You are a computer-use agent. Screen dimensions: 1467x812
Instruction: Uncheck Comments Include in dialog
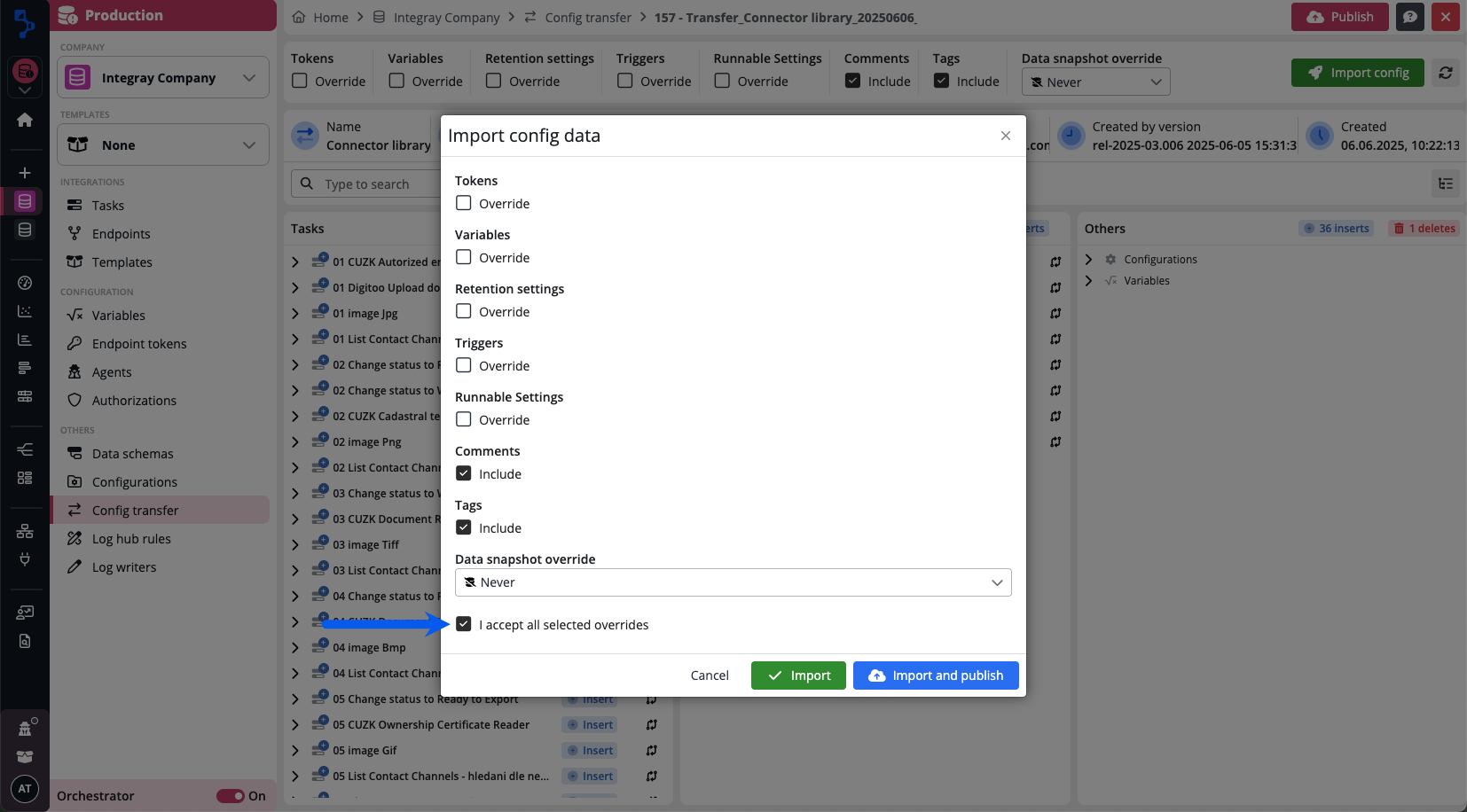[464, 473]
